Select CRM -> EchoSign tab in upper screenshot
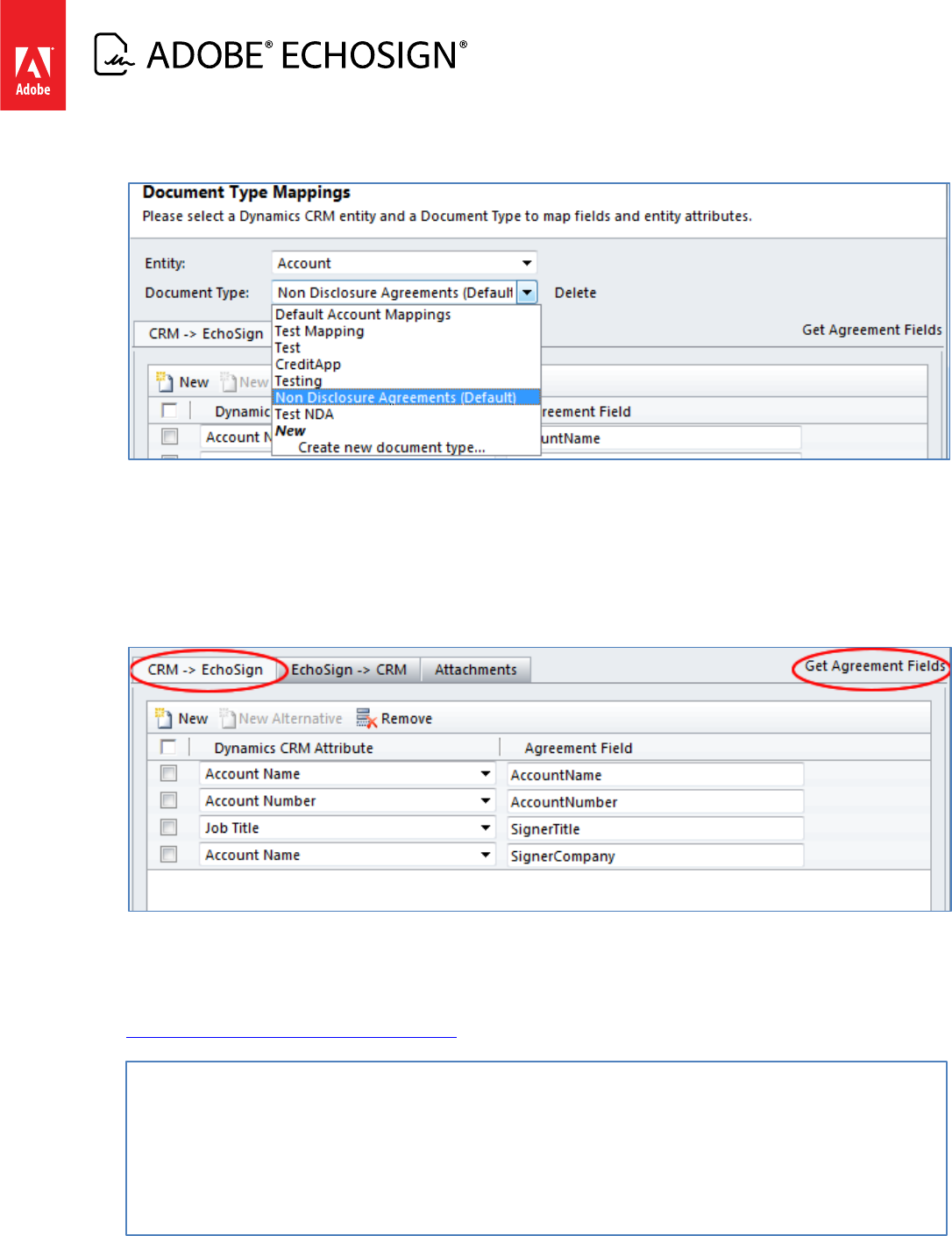The height and width of the screenshot is (1236, 952). 205,334
